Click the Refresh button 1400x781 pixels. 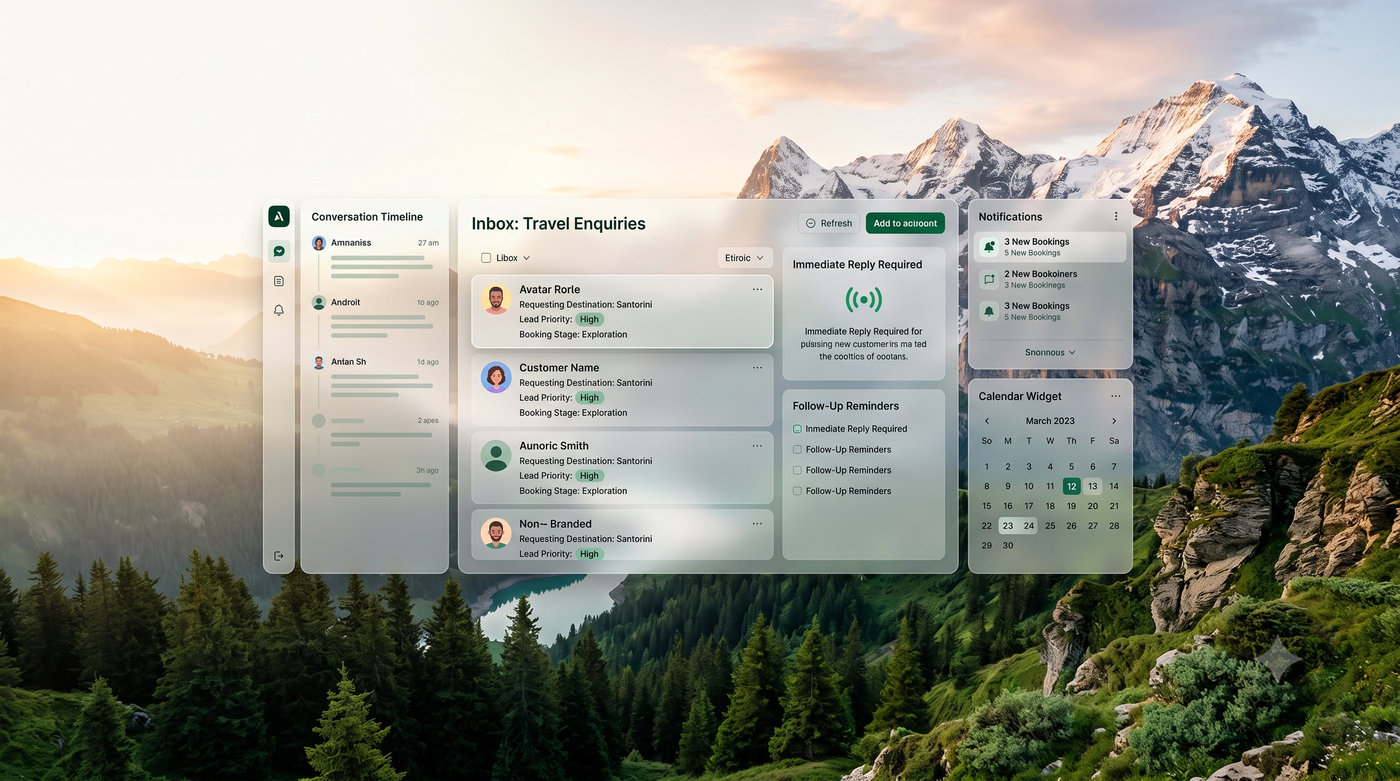pyautogui.click(x=829, y=223)
